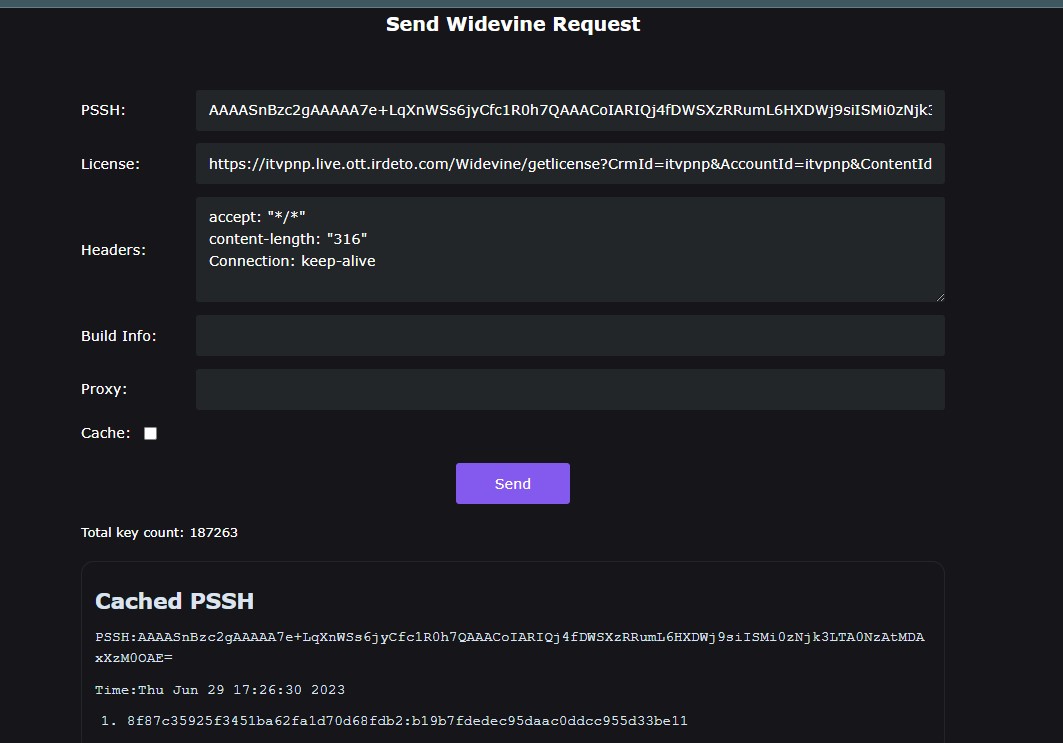Click the PSSH field label
The image size is (1063, 743).
point(103,110)
